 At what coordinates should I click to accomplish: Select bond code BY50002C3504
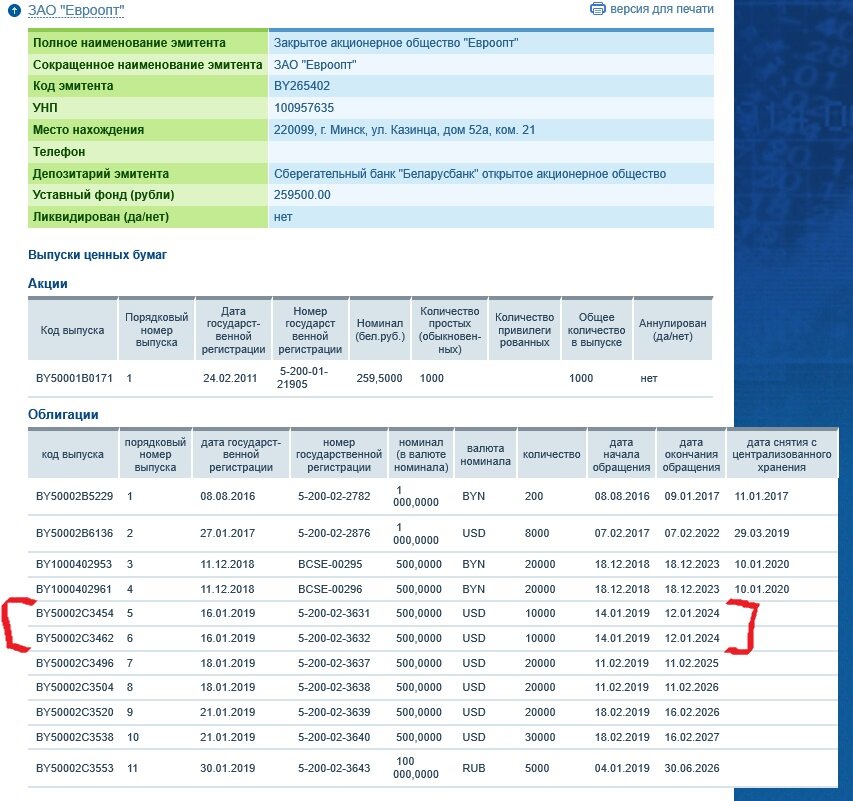(x=75, y=687)
